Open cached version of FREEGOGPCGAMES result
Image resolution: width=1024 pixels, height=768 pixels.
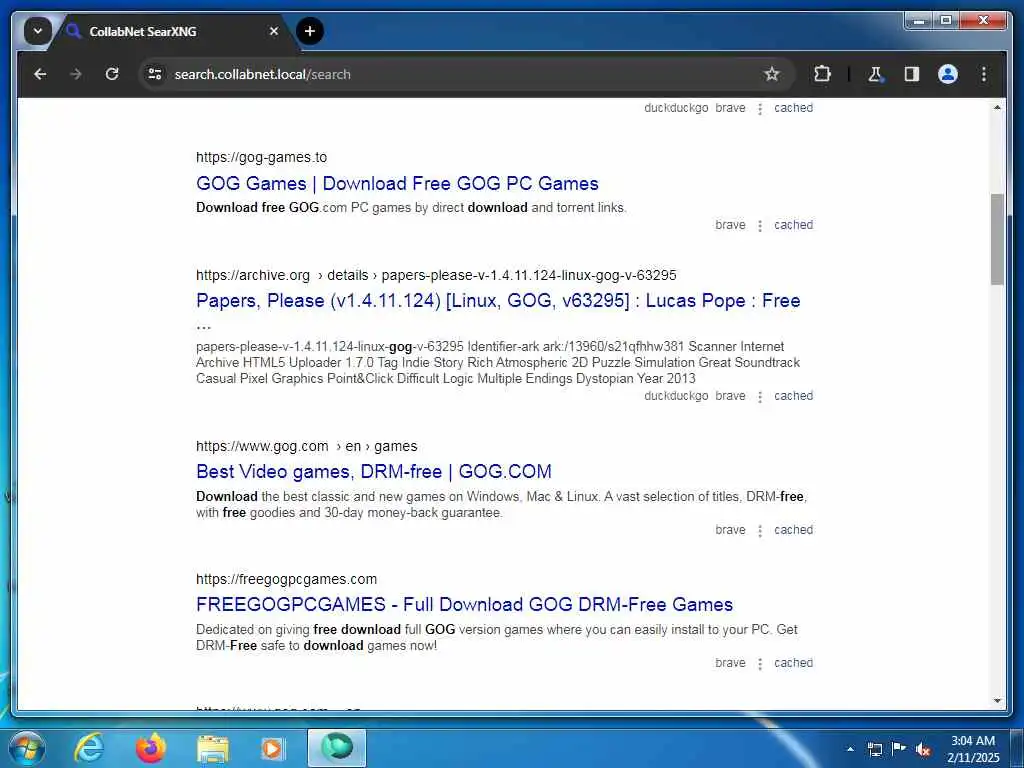tap(793, 664)
